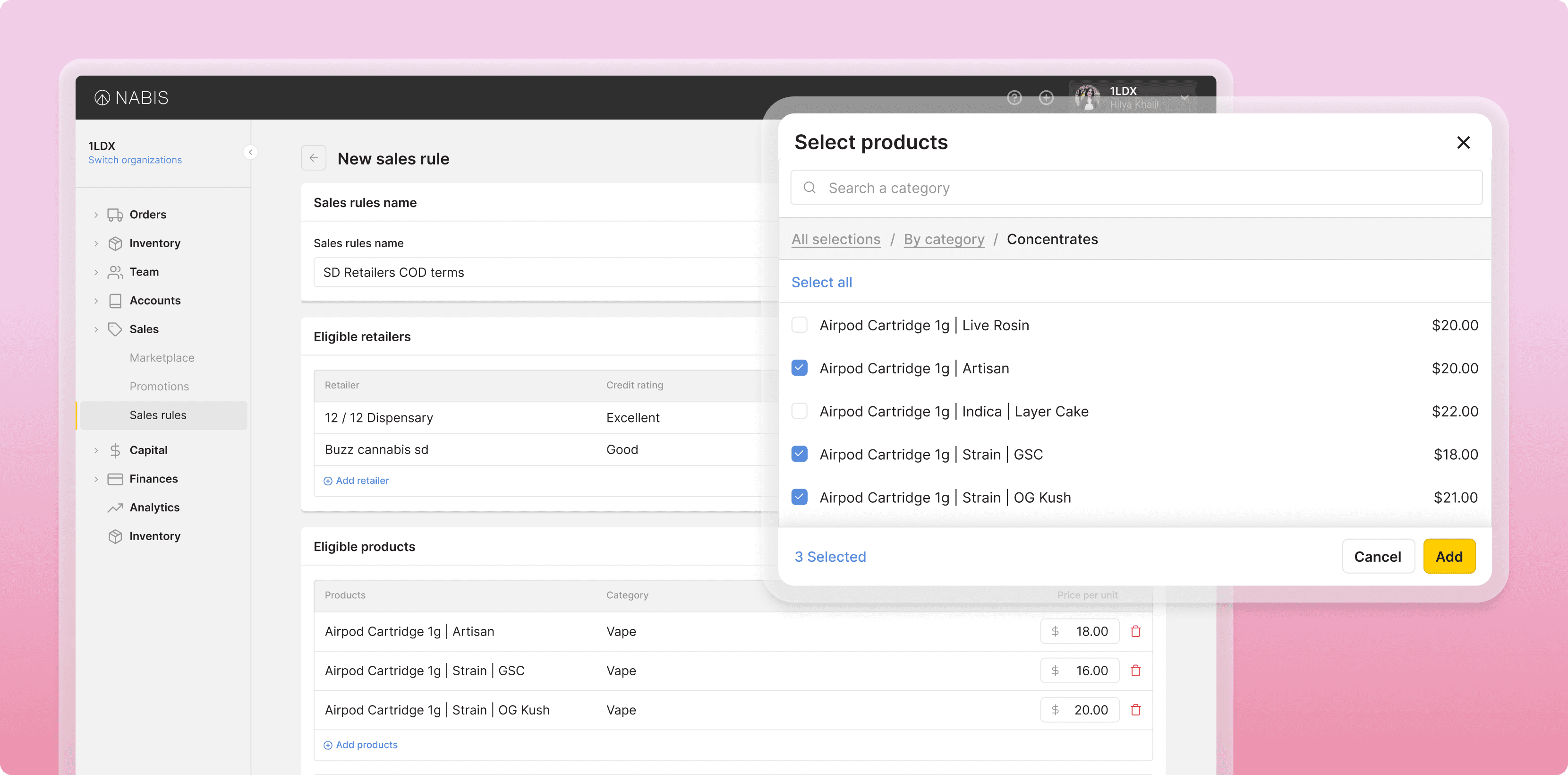Viewport: 1568px width, 775px height.
Task: Remove OG Kush product via trash icon
Action: point(1135,710)
